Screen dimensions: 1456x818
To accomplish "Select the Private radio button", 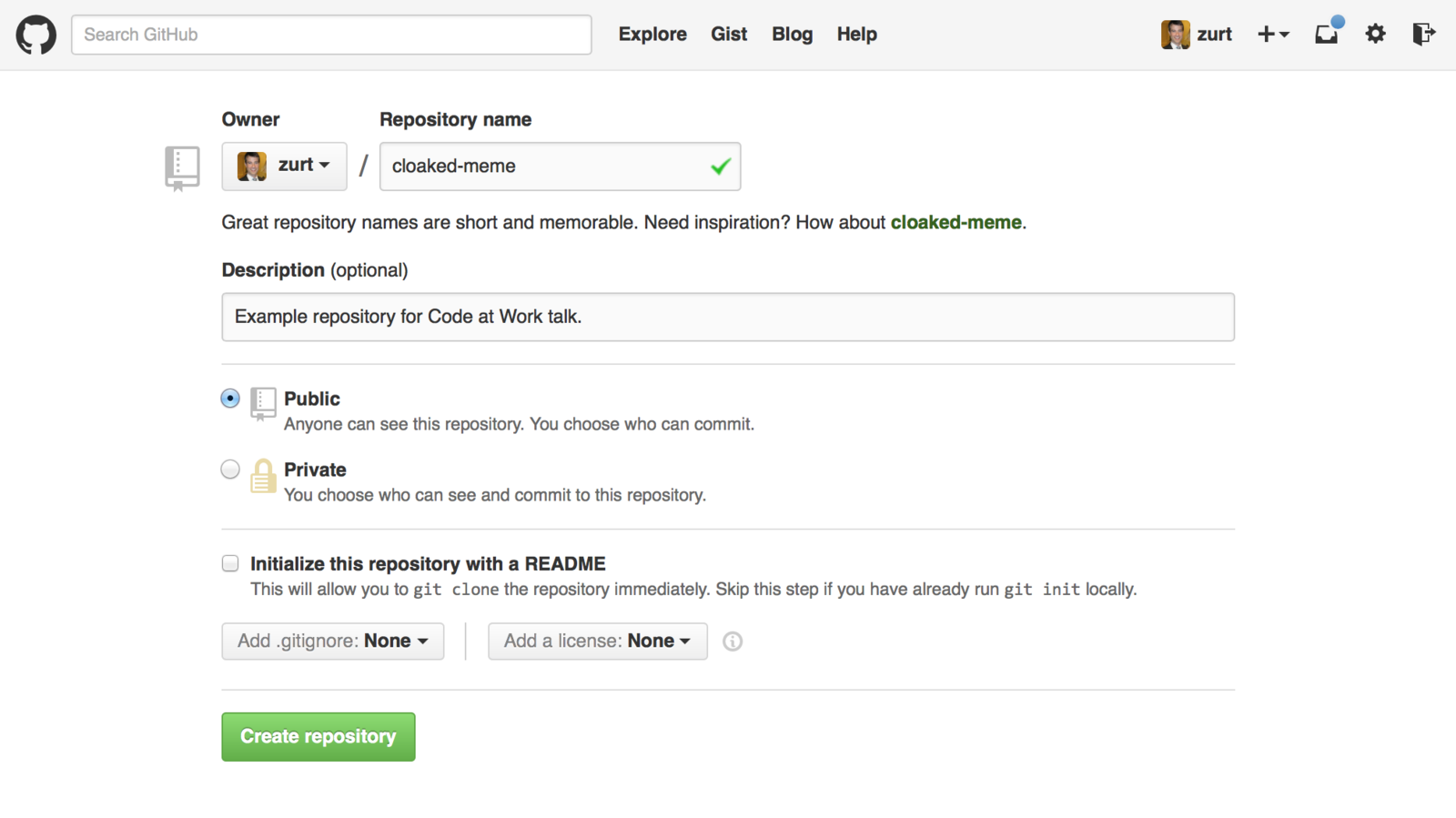I will click(x=230, y=470).
